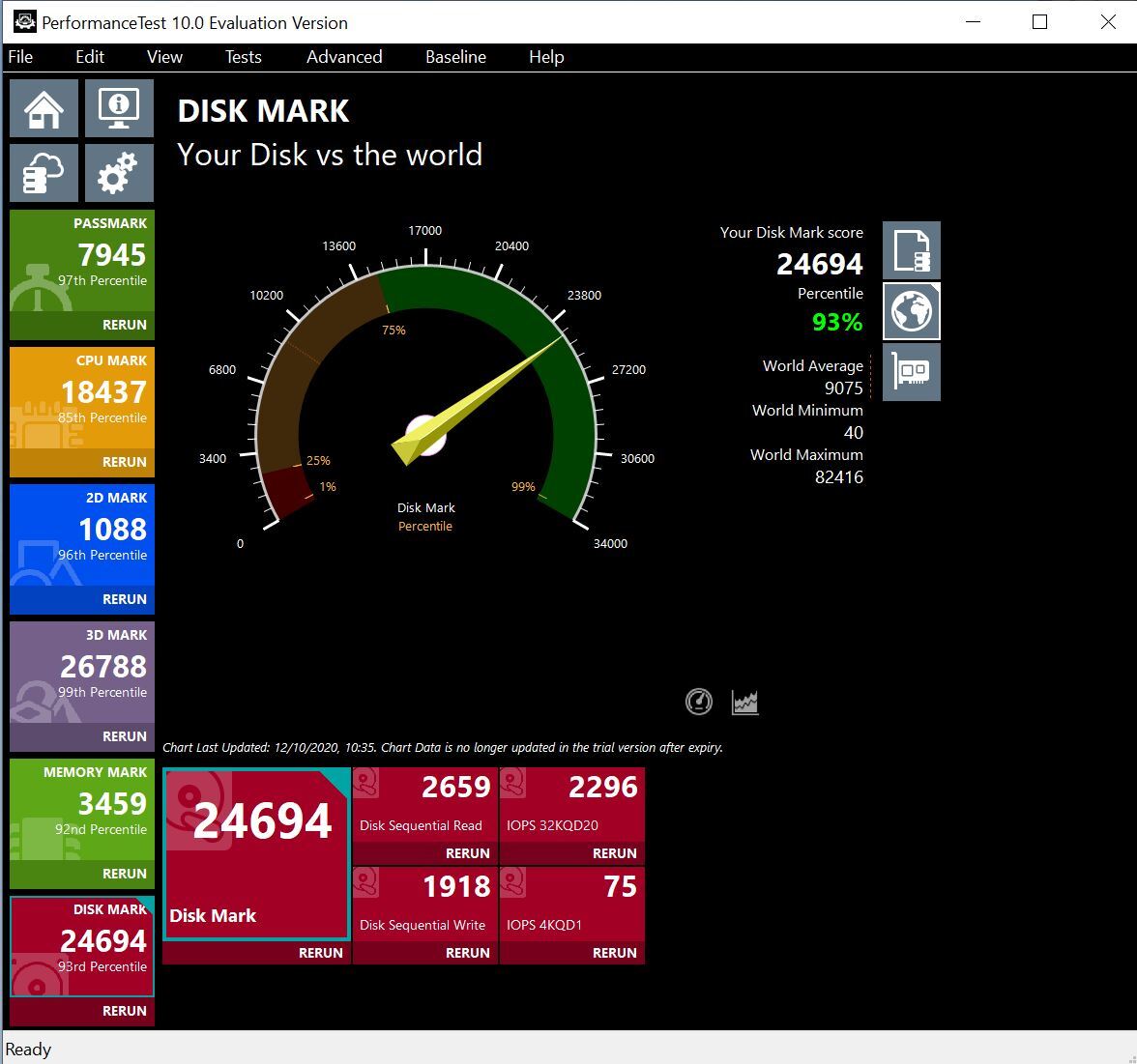Rerun the IOPS 4KQD1 test

(x=614, y=953)
